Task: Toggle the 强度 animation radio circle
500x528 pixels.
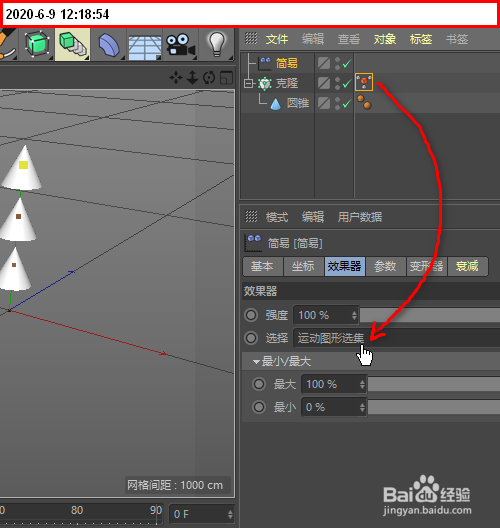Action: (251, 315)
